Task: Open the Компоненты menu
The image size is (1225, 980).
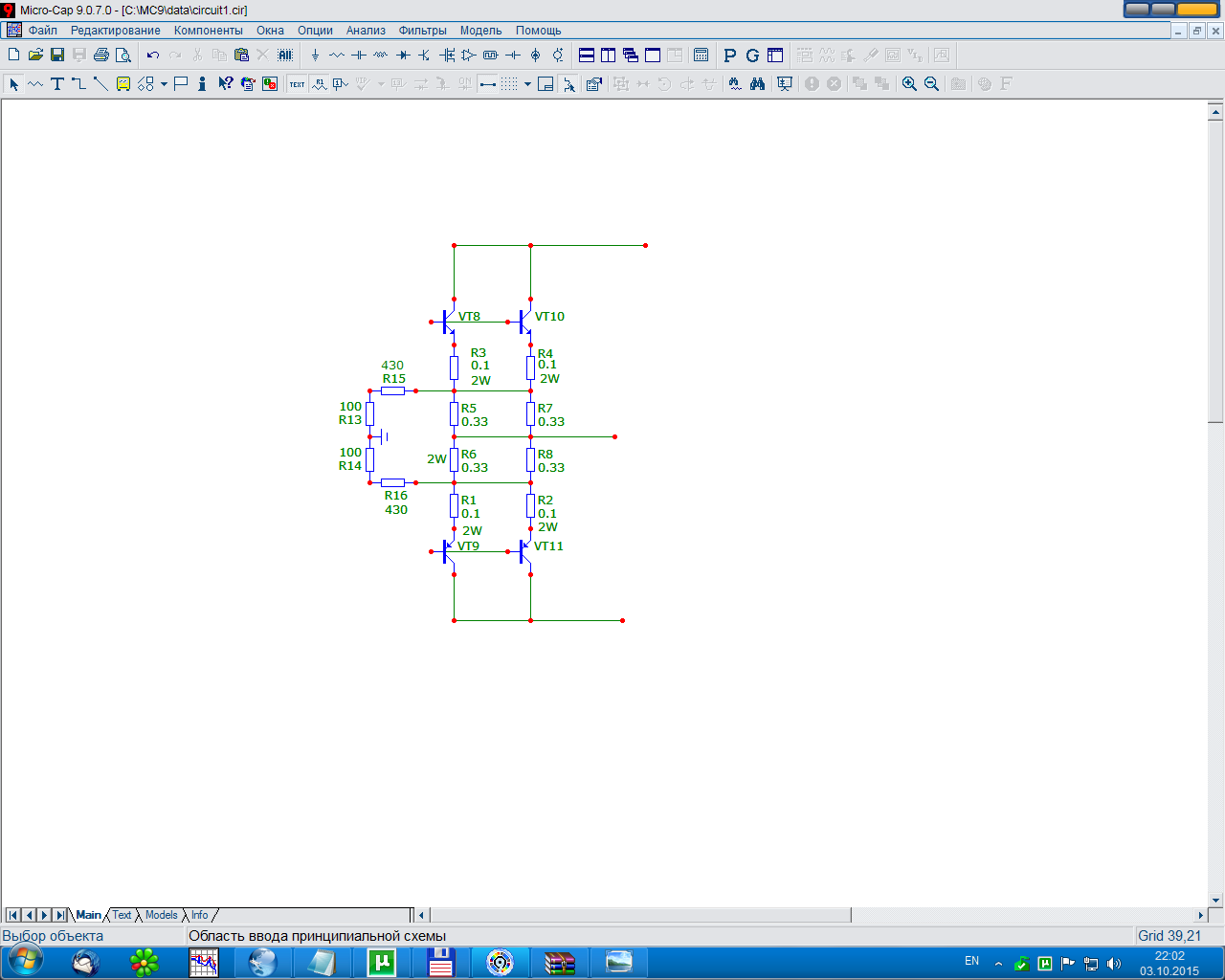Action: pos(209,31)
